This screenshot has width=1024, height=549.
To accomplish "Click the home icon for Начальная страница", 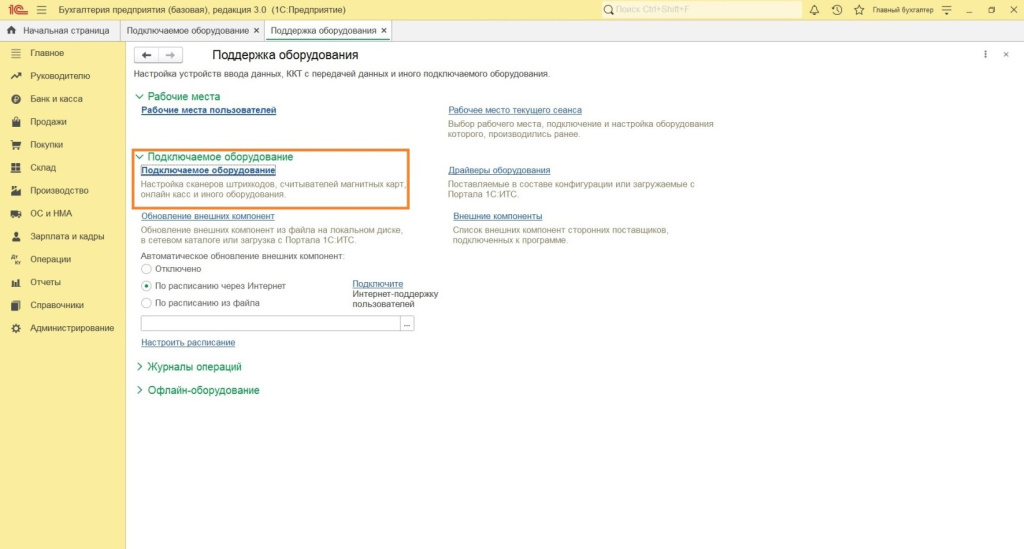I will [x=12, y=31].
